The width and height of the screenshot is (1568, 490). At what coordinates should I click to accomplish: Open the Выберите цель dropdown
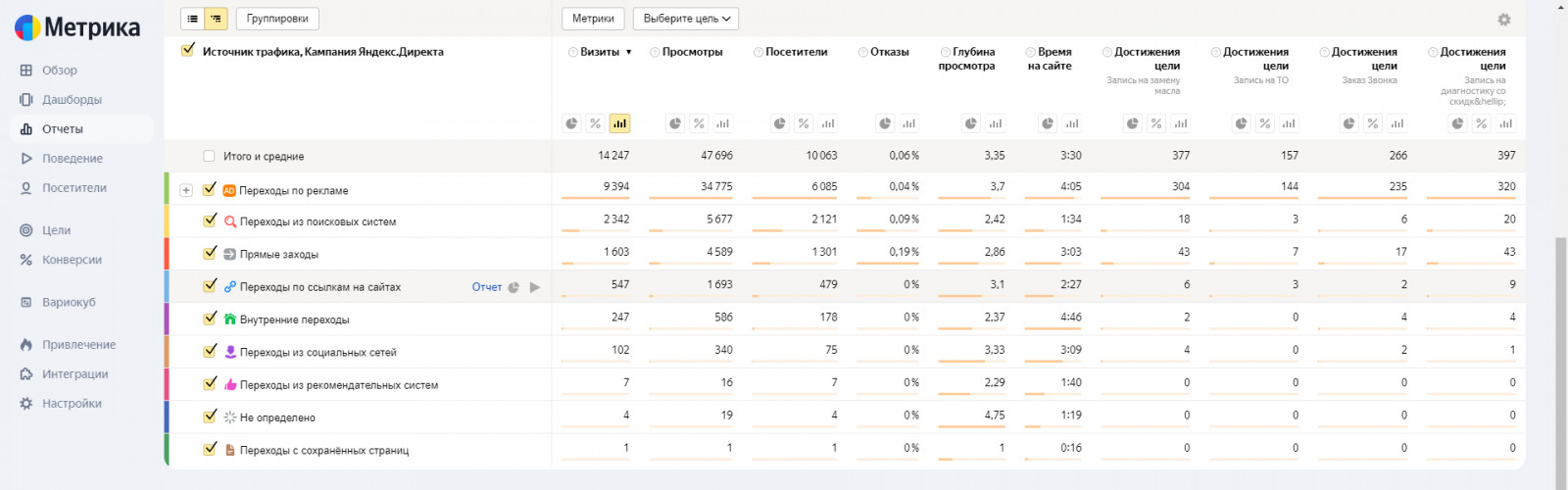pos(686,19)
